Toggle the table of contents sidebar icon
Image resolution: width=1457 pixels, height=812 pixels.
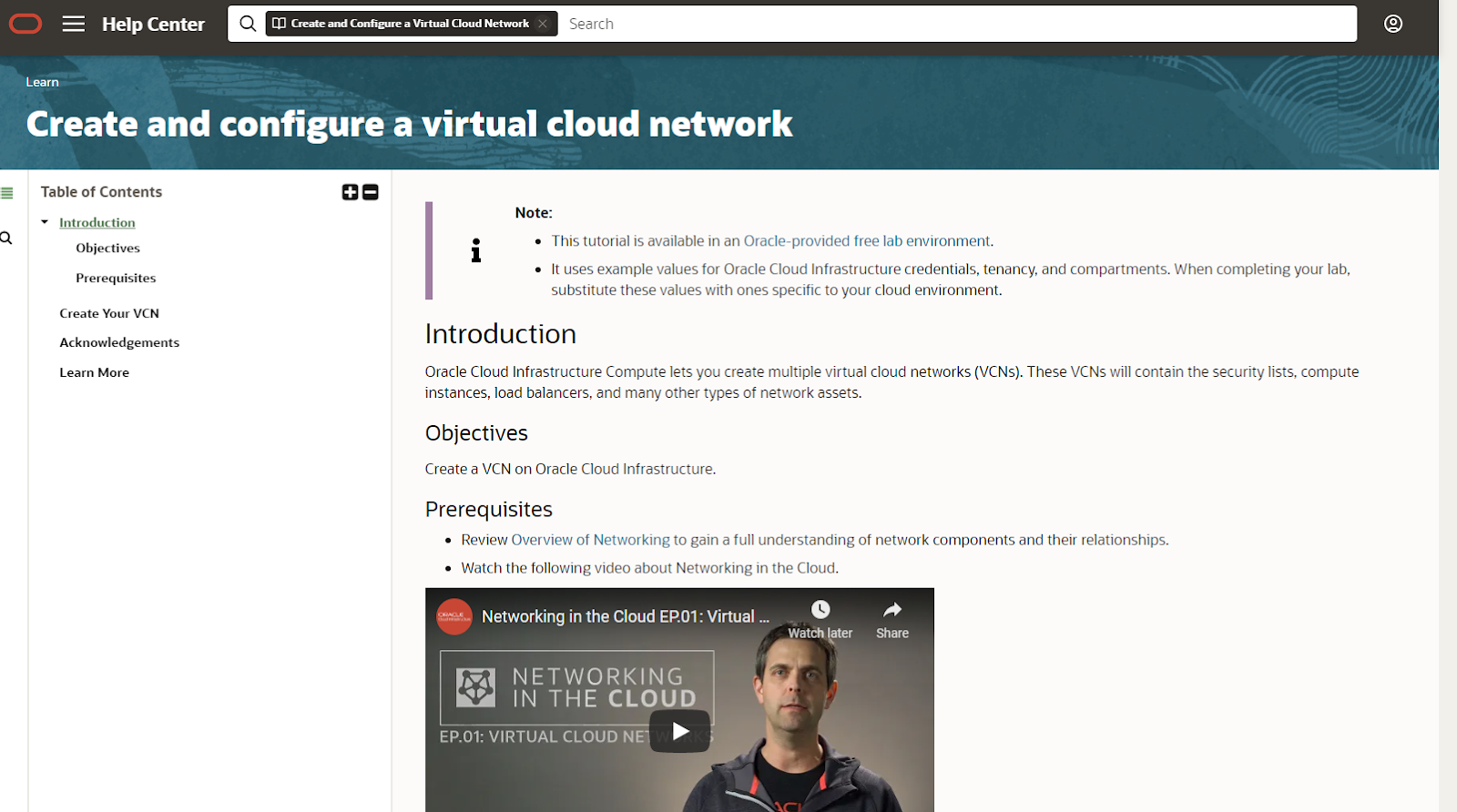click(x=7, y=193)
